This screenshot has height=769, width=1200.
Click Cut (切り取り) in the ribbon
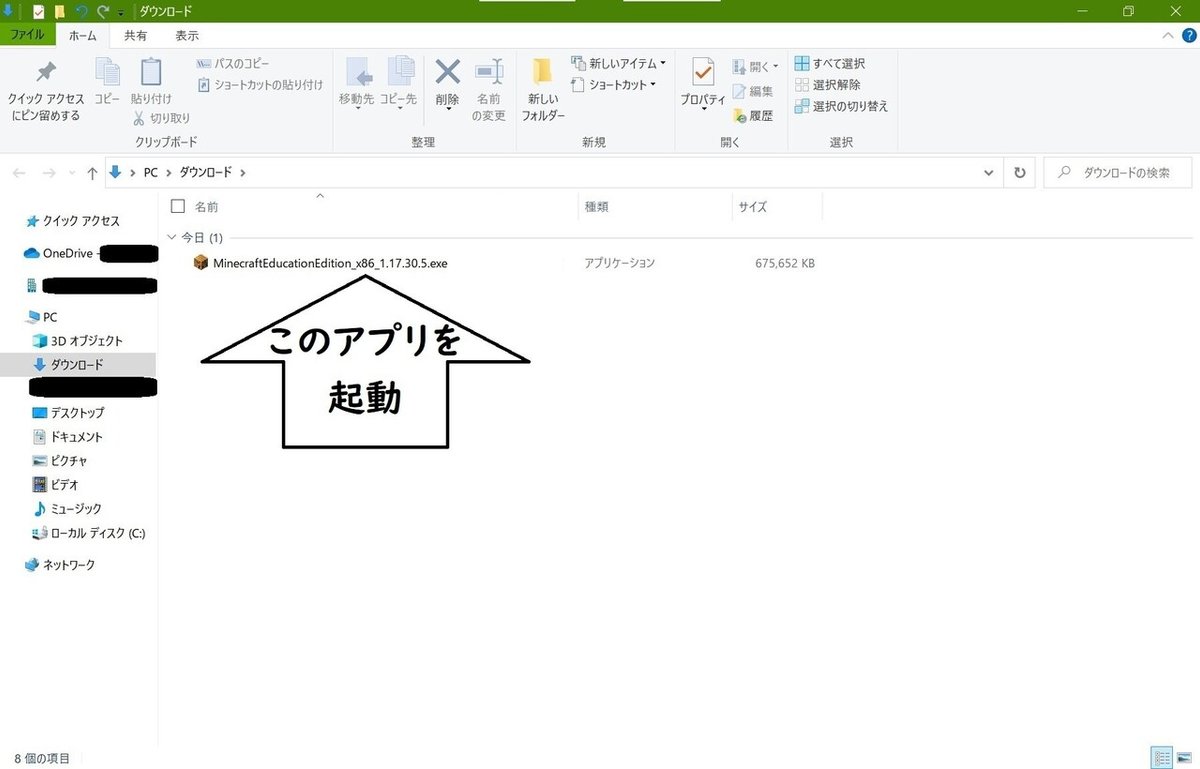(162, 118)
